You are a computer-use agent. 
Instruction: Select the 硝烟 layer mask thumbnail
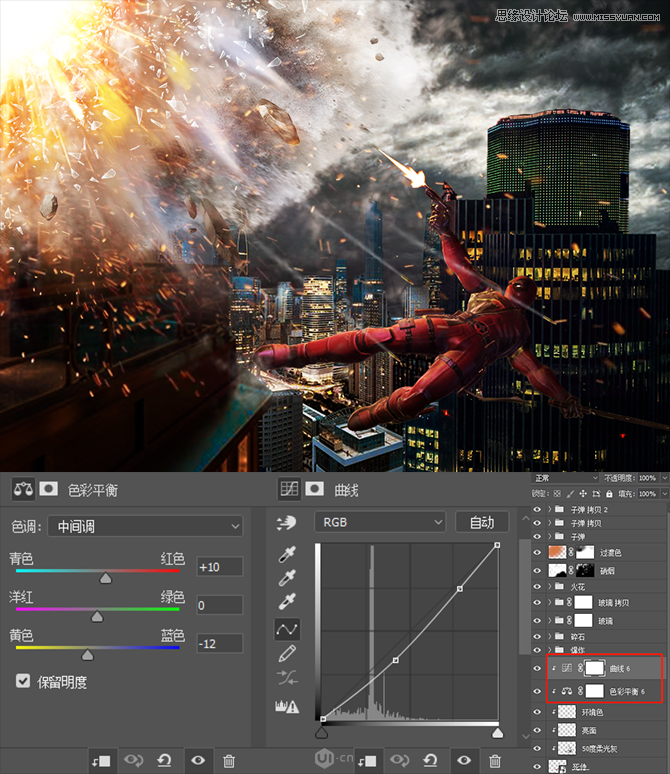point(585,571)
